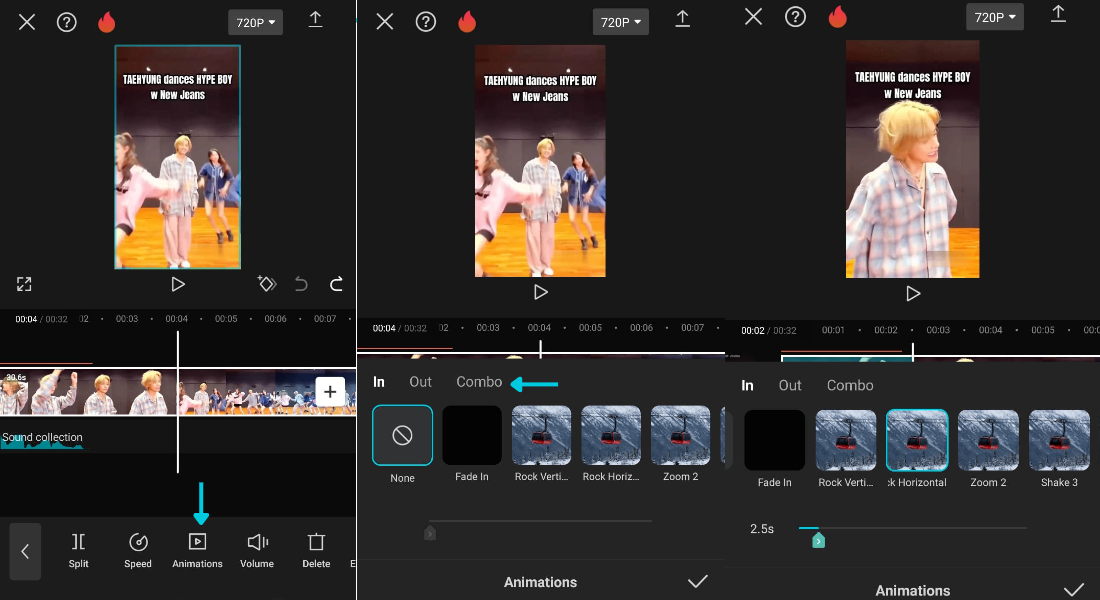This screenshot has height=600, width=1100.
Task: Export video from the right panel
Action: pyautogui.click(x=1058, y=14)
